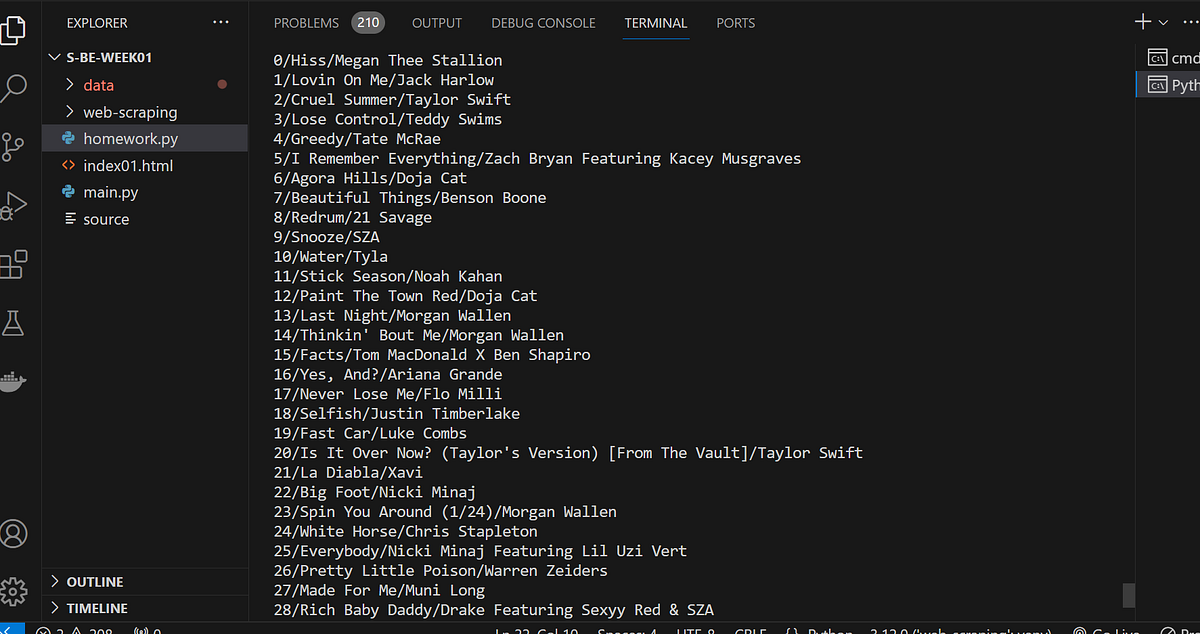Open the Manage settings gear

click(14, 590)
